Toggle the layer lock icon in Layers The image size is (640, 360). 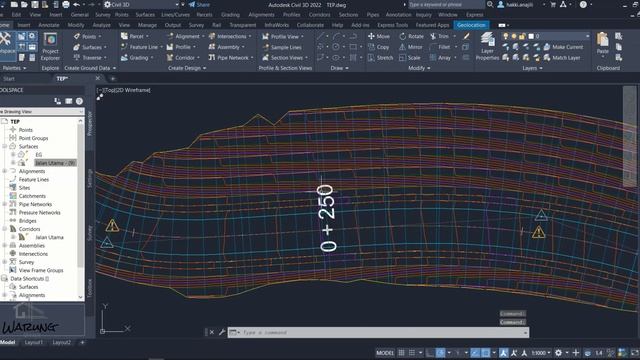coord(522,36)
